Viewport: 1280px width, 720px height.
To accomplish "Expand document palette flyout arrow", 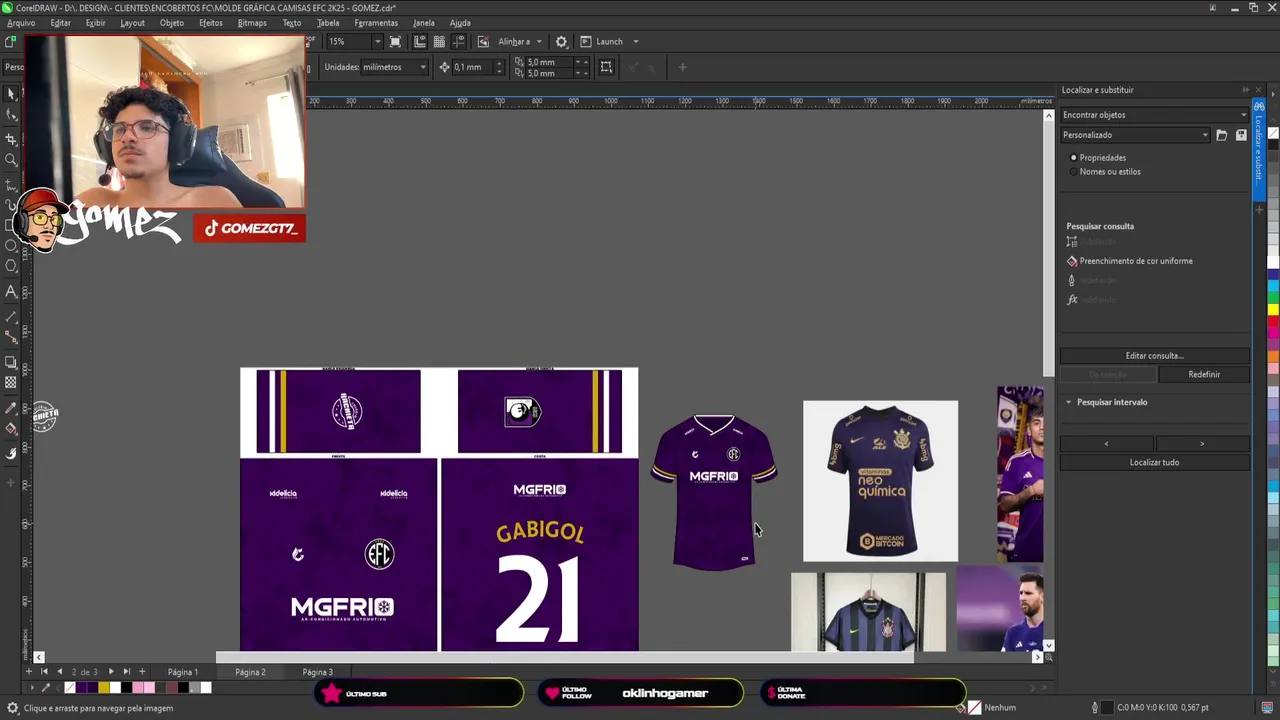I will (31, 688).
